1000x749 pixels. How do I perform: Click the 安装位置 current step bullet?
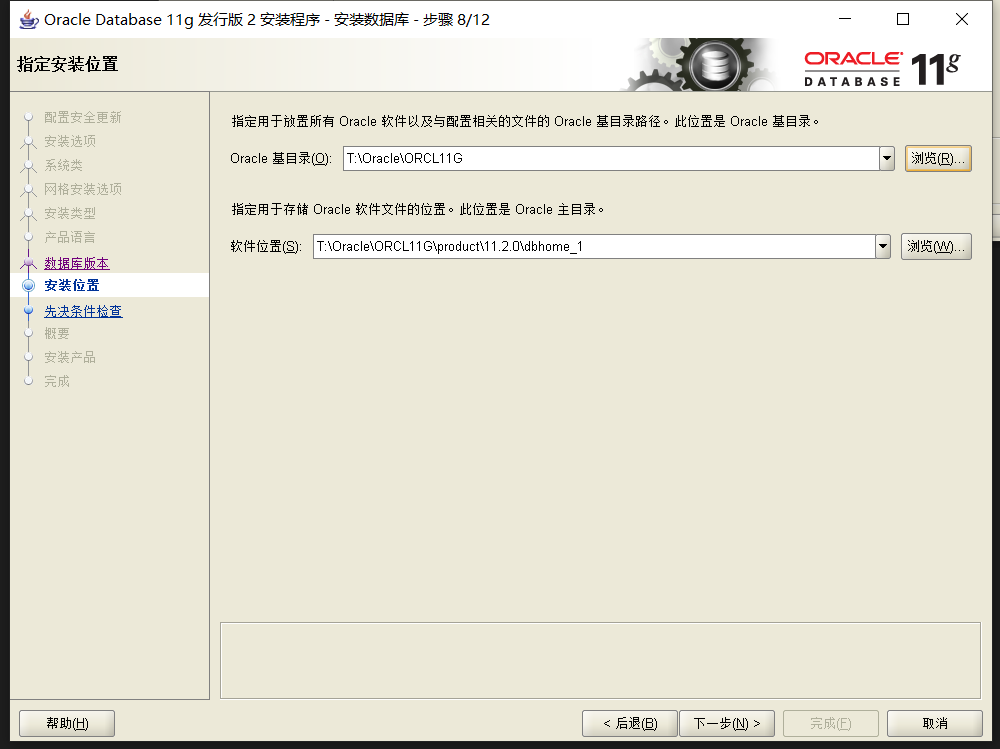[28, 286]
